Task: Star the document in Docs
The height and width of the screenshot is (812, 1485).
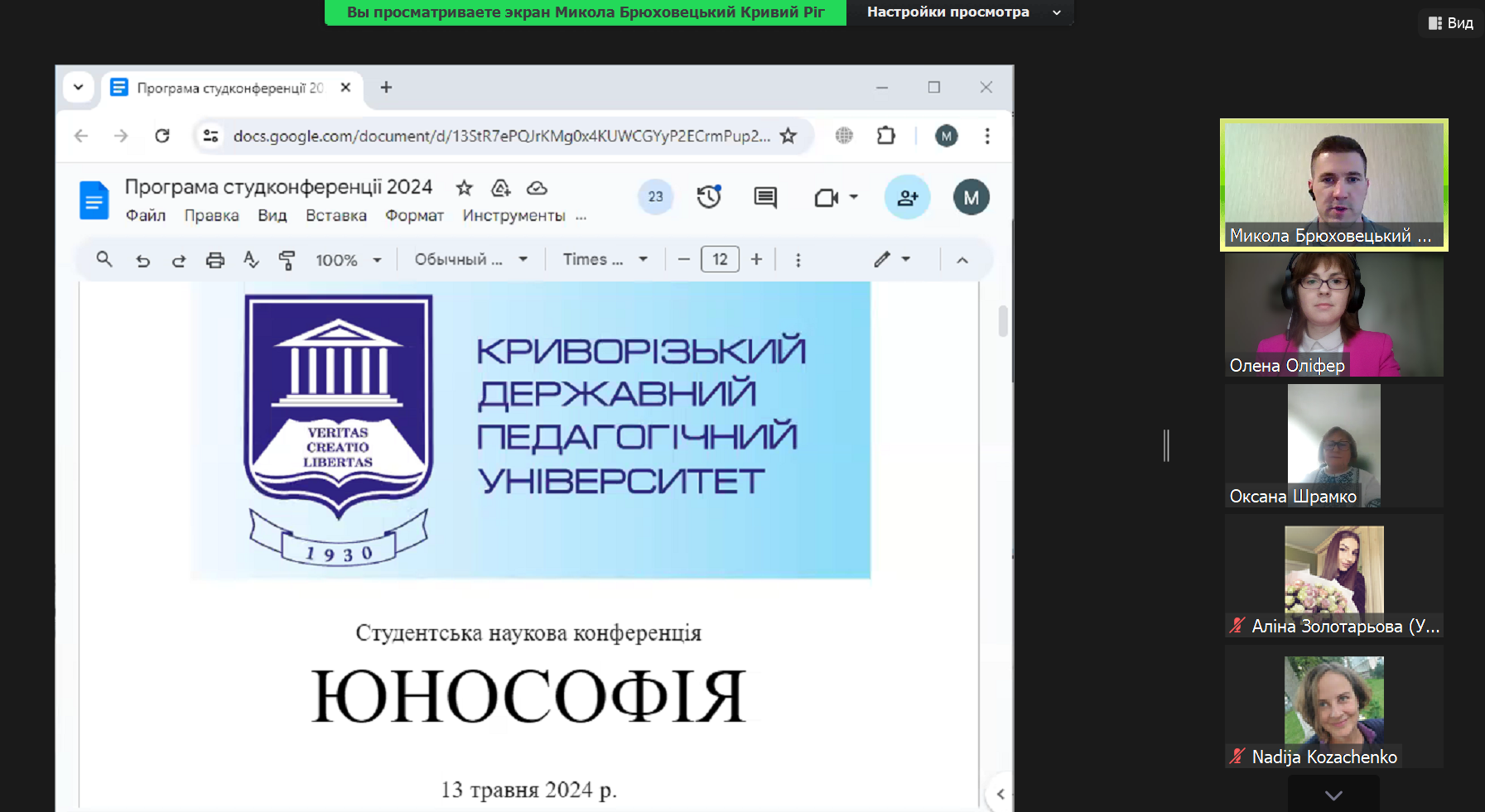Action: coord(464,188)
